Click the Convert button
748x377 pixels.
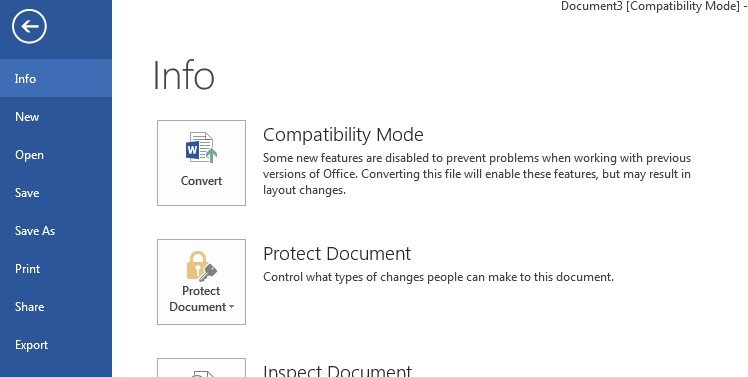pyautogui.click(x=201, y=163)
